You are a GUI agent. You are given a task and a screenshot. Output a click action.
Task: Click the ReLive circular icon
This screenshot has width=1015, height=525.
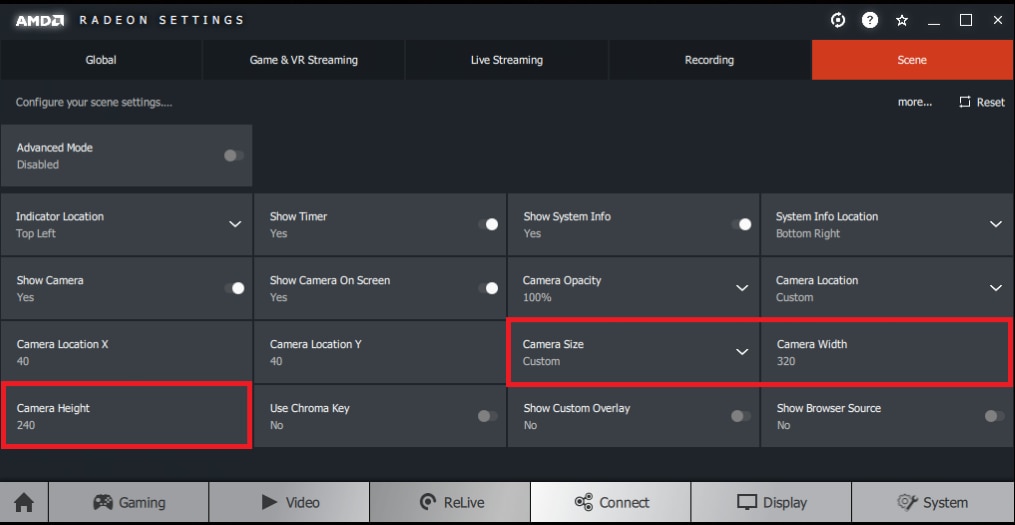[427, 502]
